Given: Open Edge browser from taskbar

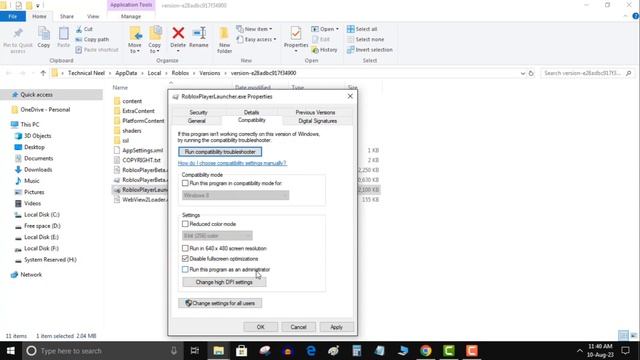Looking at the screenshot, I should 311,351.
